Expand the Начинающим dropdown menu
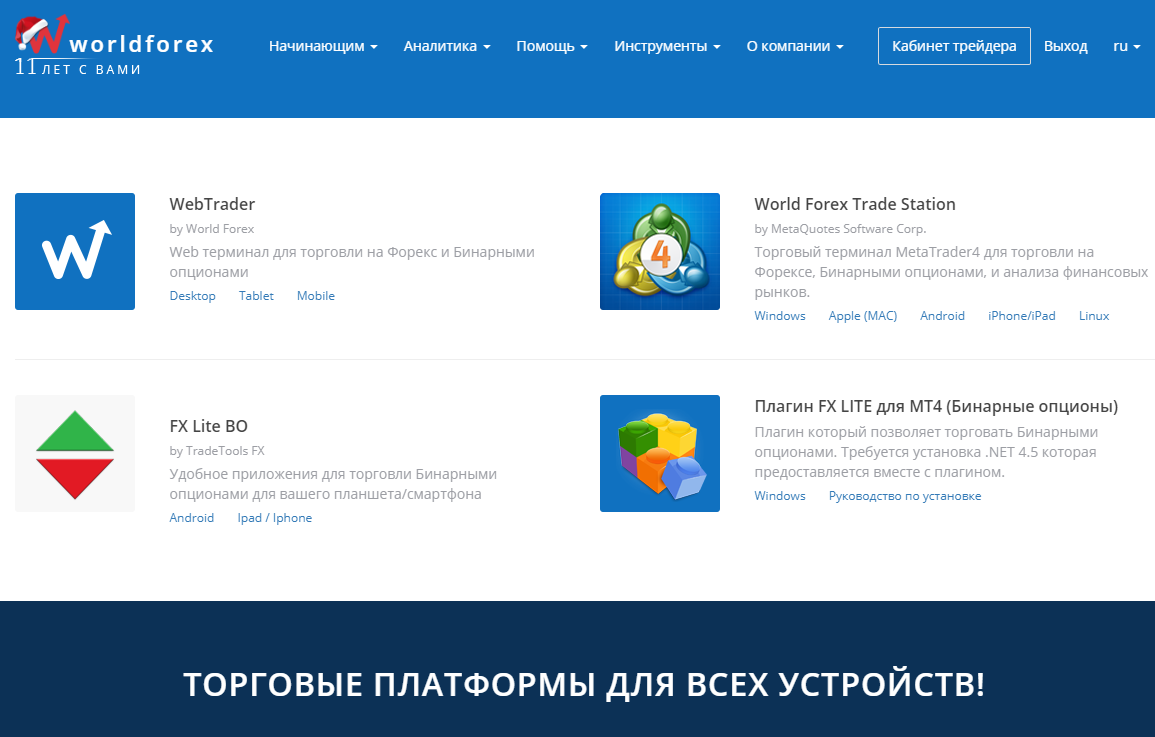This screenshot has width=1155, height=737. tap(323, 46)
